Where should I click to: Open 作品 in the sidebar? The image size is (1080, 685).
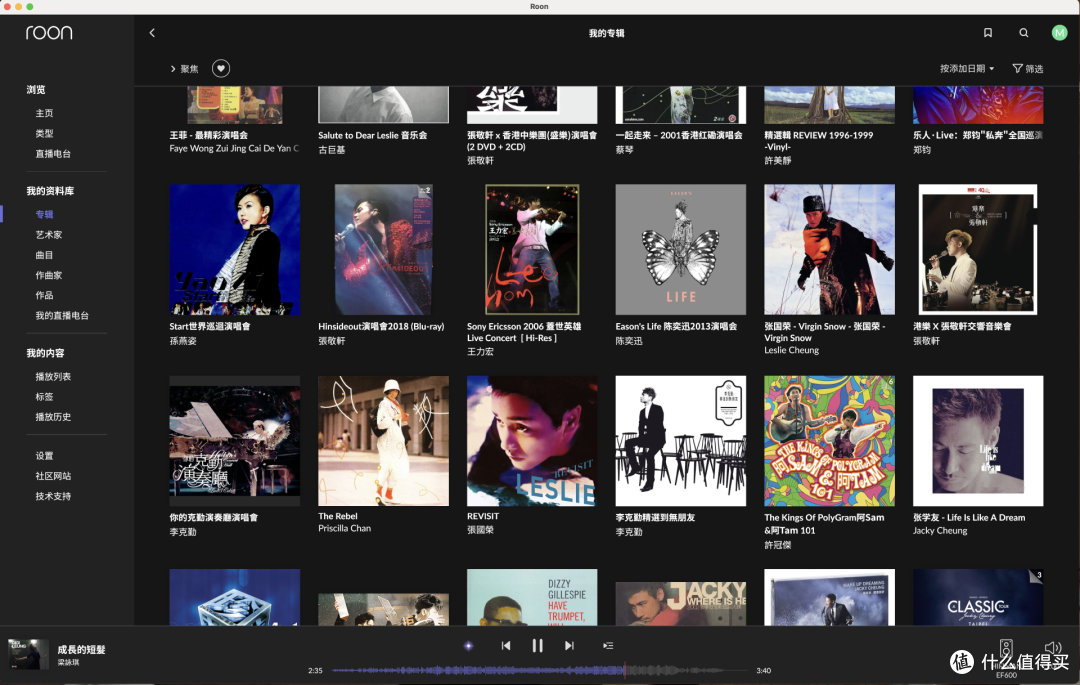pyautogui.click(x=44, y=295)
